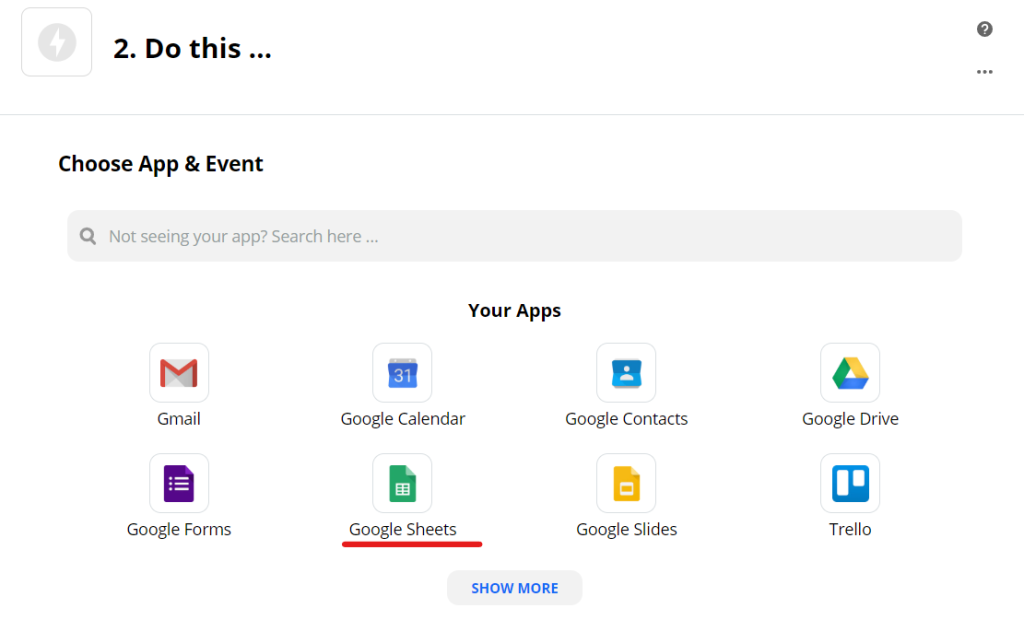Open the help question mark icon
The height and width of the screenshot is (620, 1024).
pos(985,29)
